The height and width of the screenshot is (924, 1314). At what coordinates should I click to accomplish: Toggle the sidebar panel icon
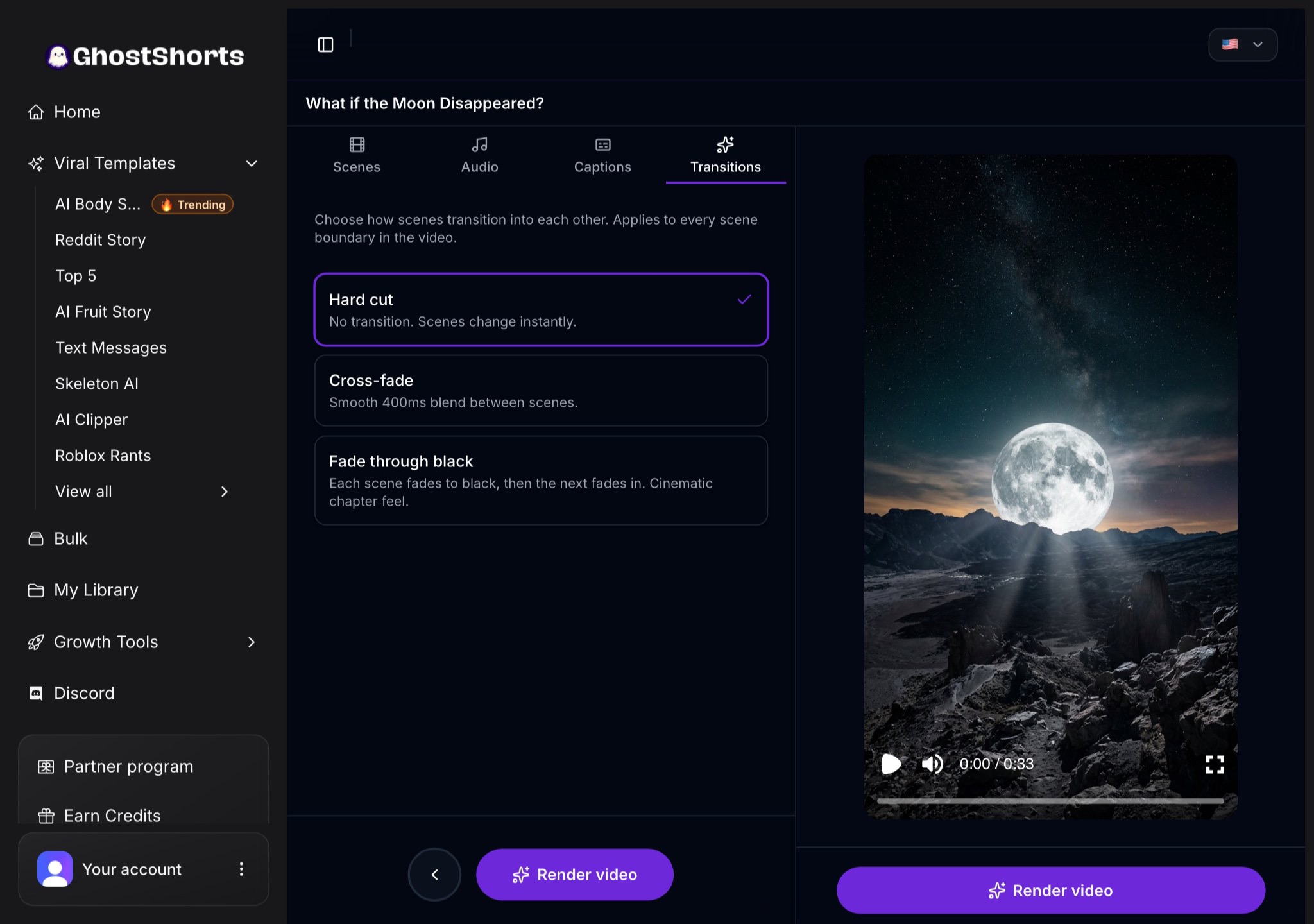pyautogui.click(x=326, y=44)
